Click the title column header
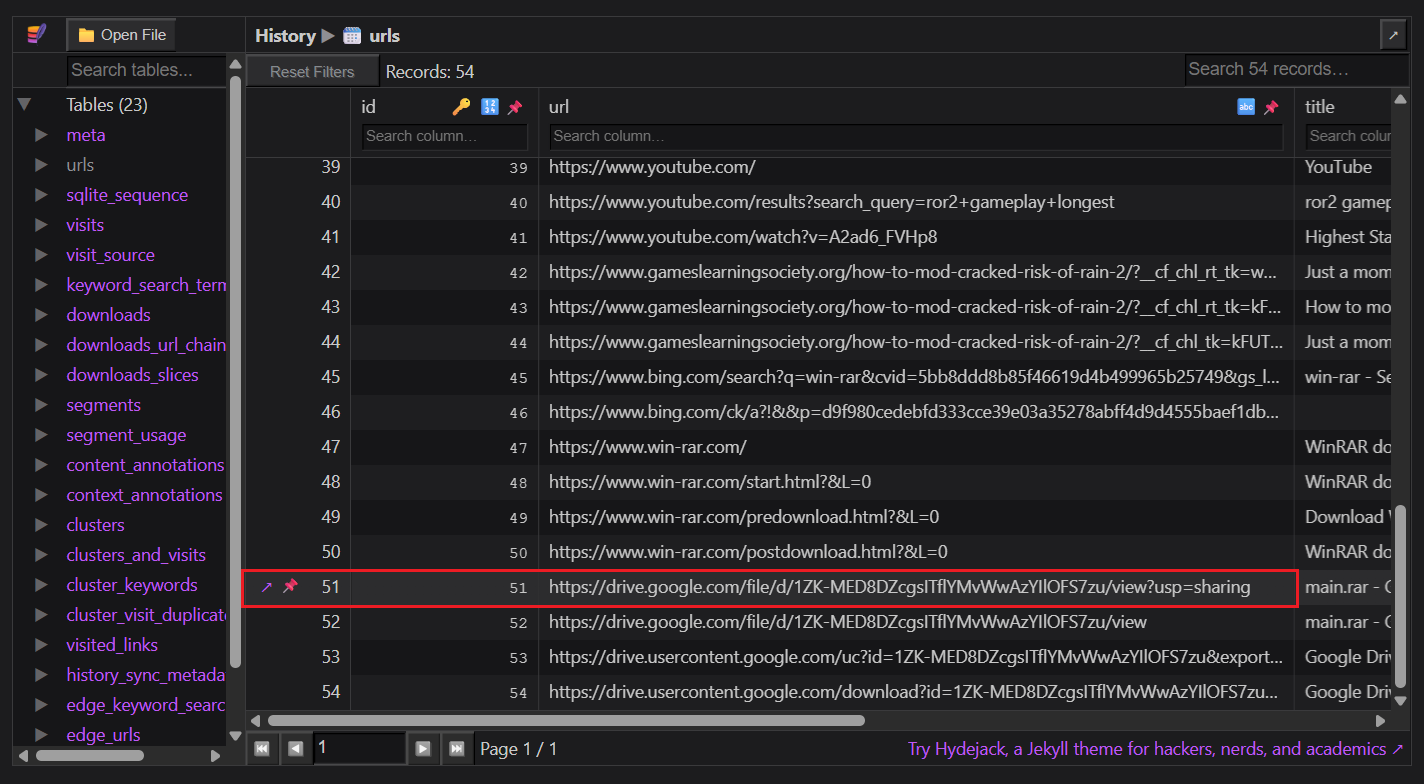The width and height of the screenshot is (1424, 784). click(x=1320, y=107)
